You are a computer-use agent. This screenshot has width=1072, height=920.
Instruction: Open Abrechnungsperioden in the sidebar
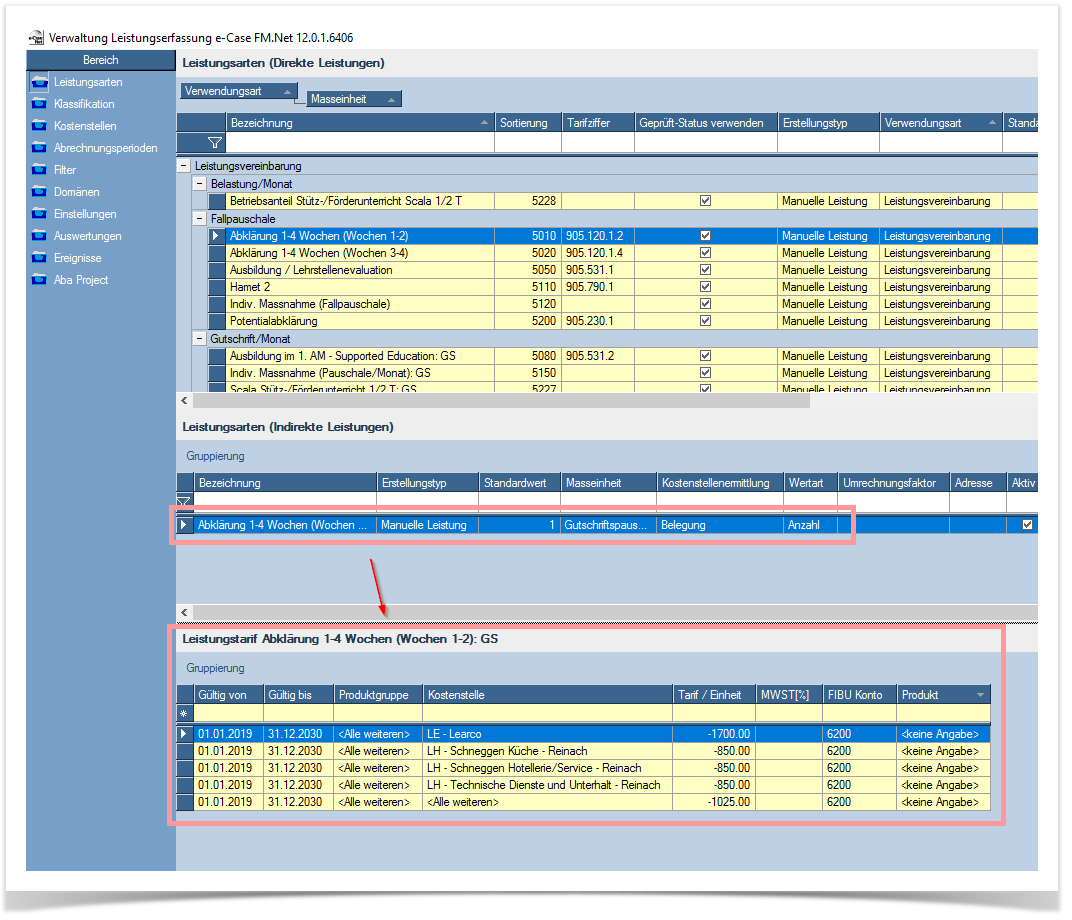click(105, 148)
